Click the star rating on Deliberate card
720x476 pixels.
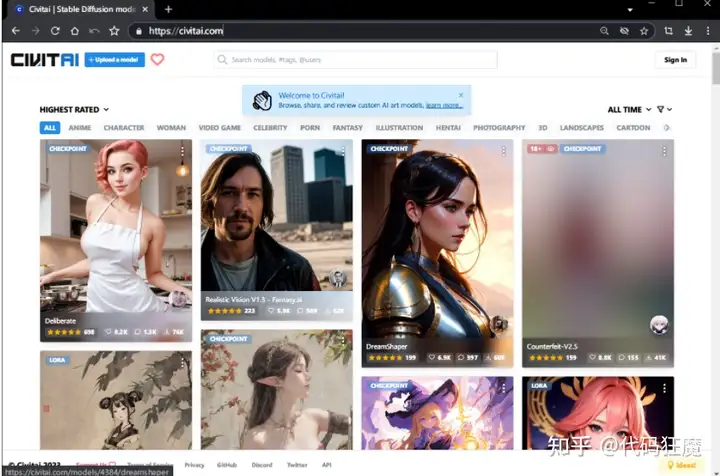[70, 331]
